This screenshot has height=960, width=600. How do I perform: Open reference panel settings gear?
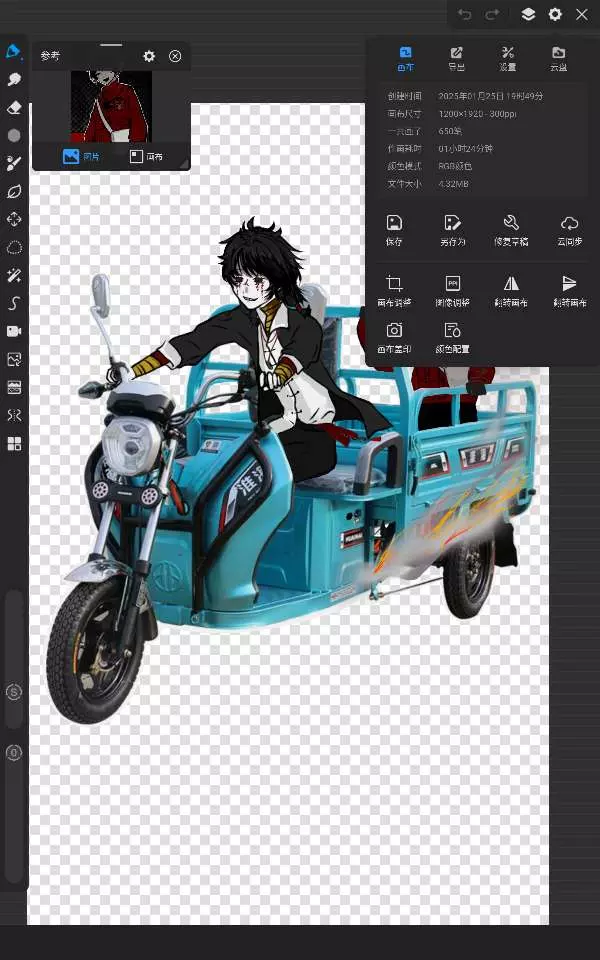point(149,56)
